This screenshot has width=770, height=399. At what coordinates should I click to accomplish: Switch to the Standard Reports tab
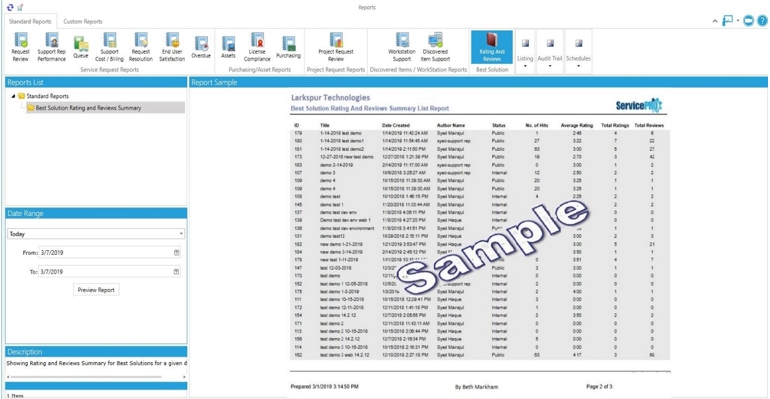[30, 22]
